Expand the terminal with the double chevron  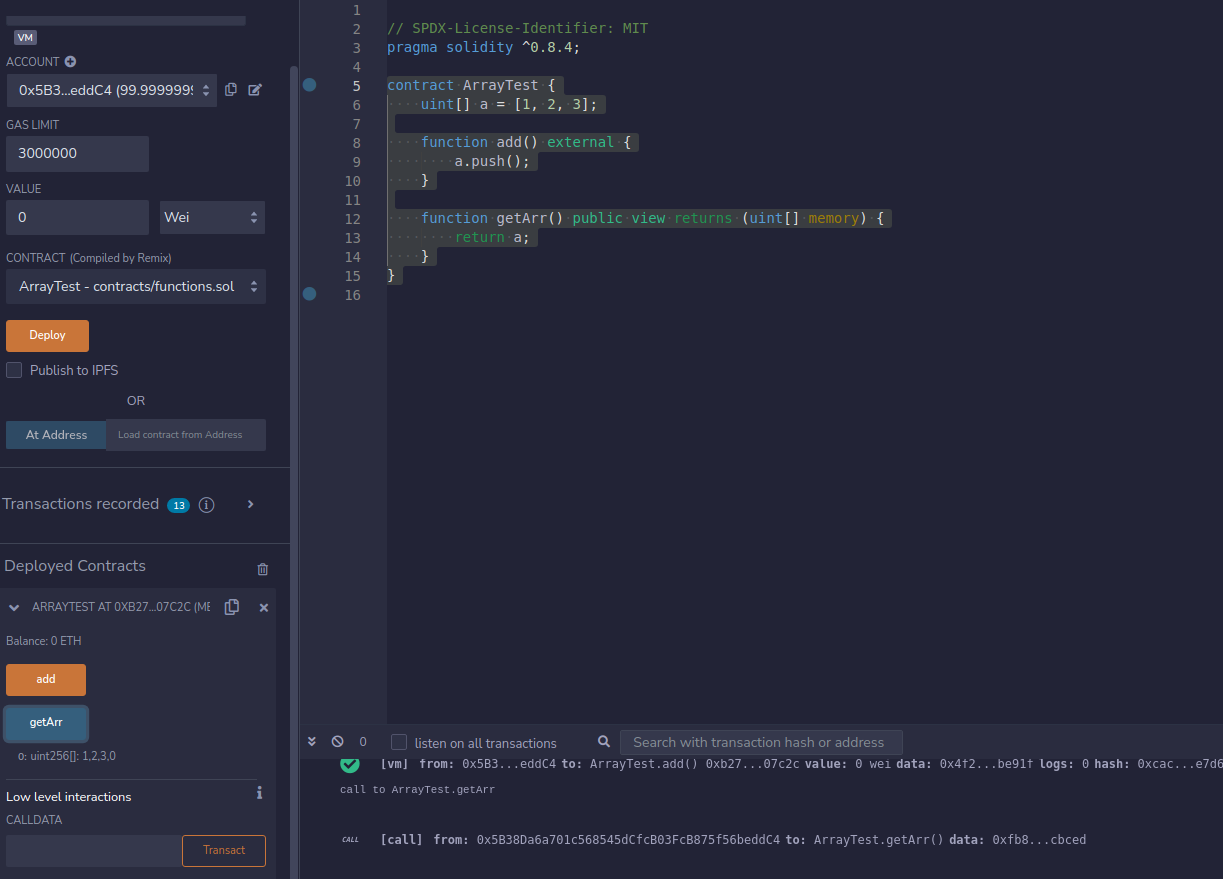point(311,741)
